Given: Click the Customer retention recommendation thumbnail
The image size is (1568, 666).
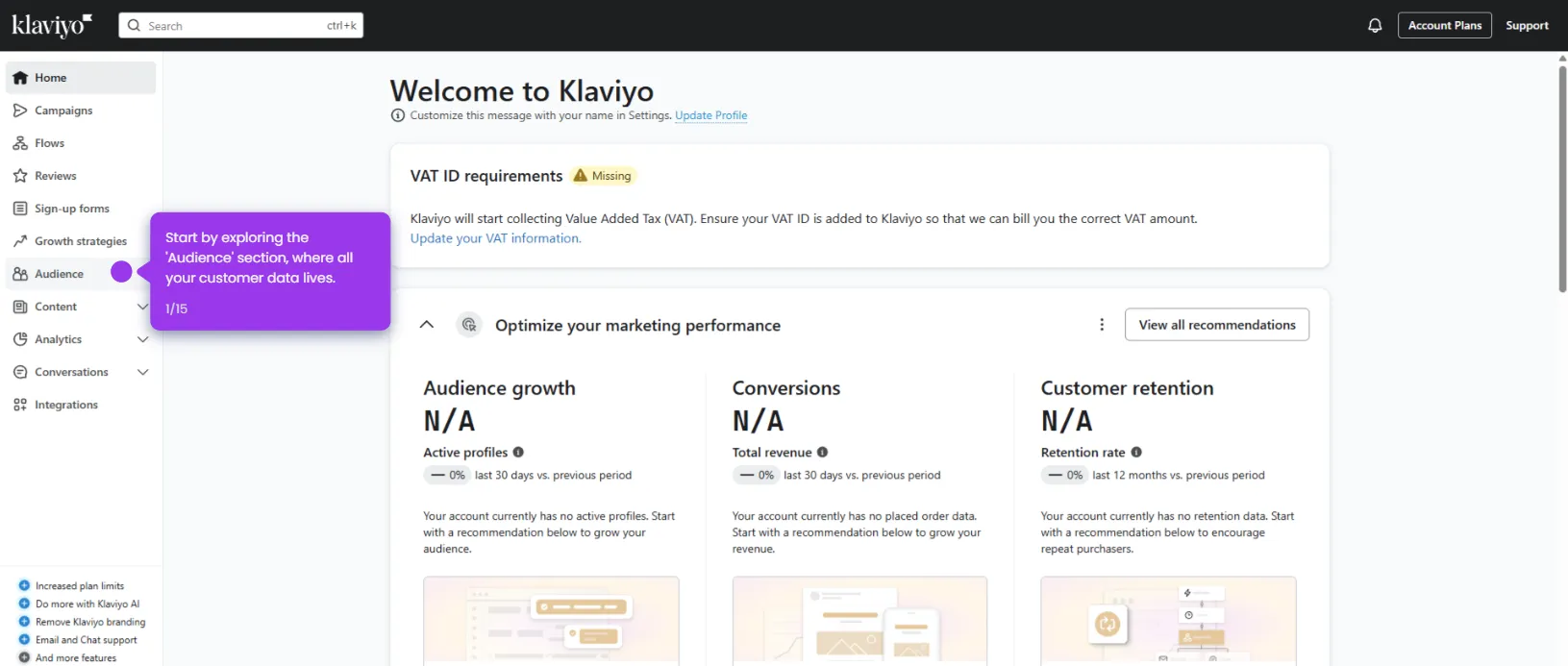Looking at the screenshot, I should tap(1168, 621).
